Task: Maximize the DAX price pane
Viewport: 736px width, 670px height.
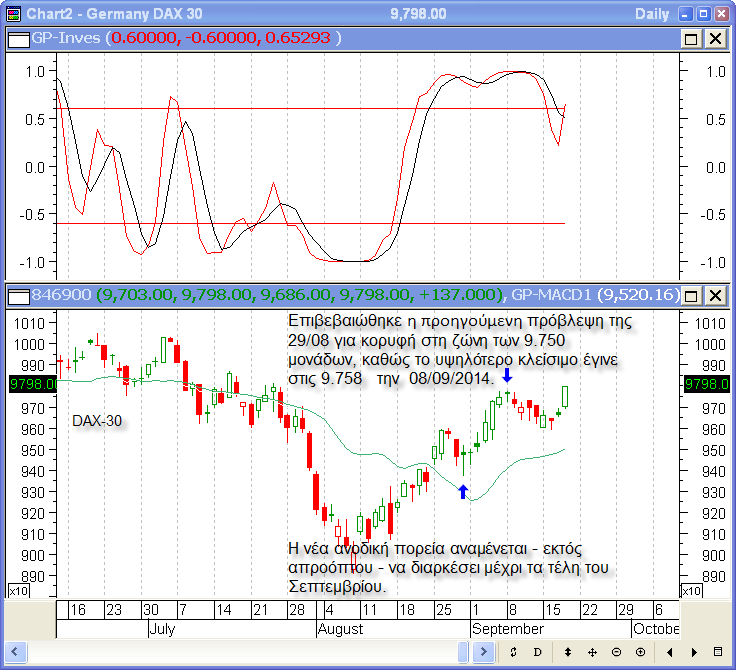Action: pos(691,295)
